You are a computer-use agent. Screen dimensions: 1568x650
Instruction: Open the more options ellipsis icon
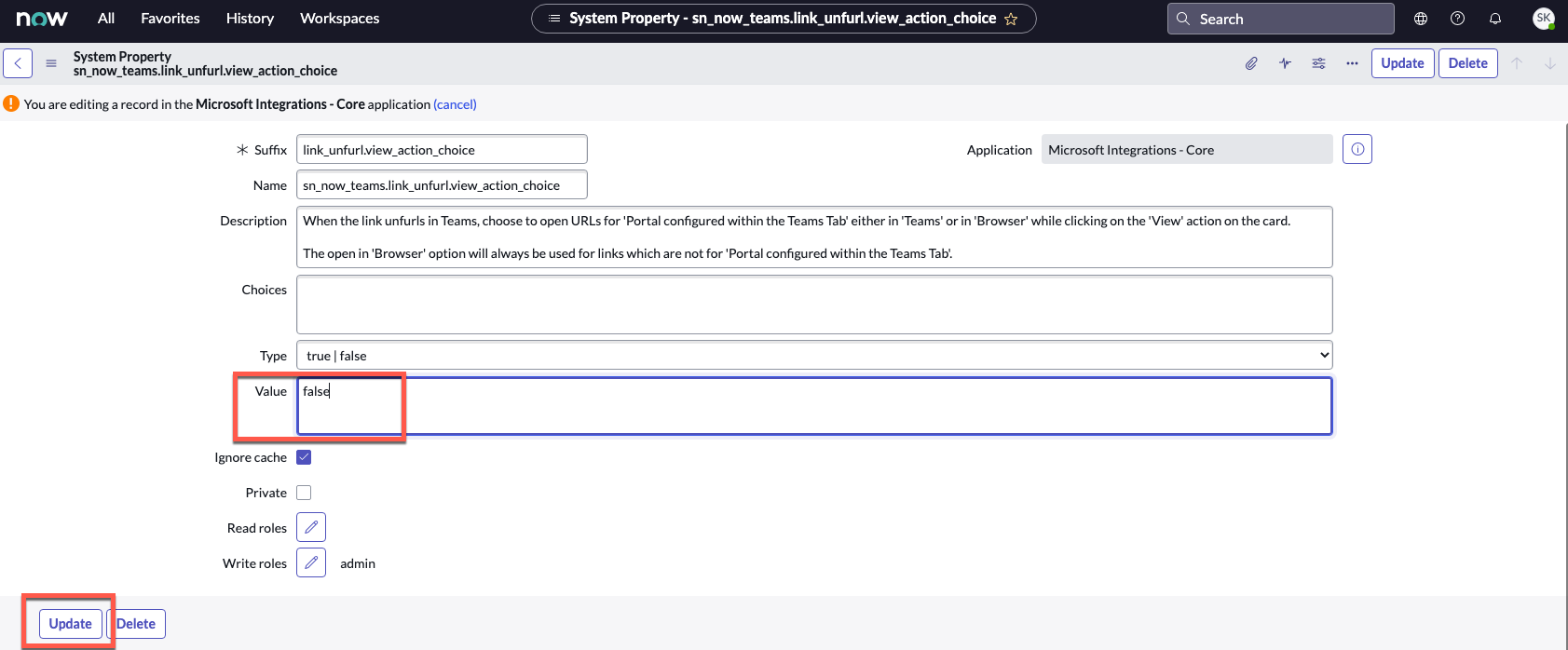tap(1352, 63)
